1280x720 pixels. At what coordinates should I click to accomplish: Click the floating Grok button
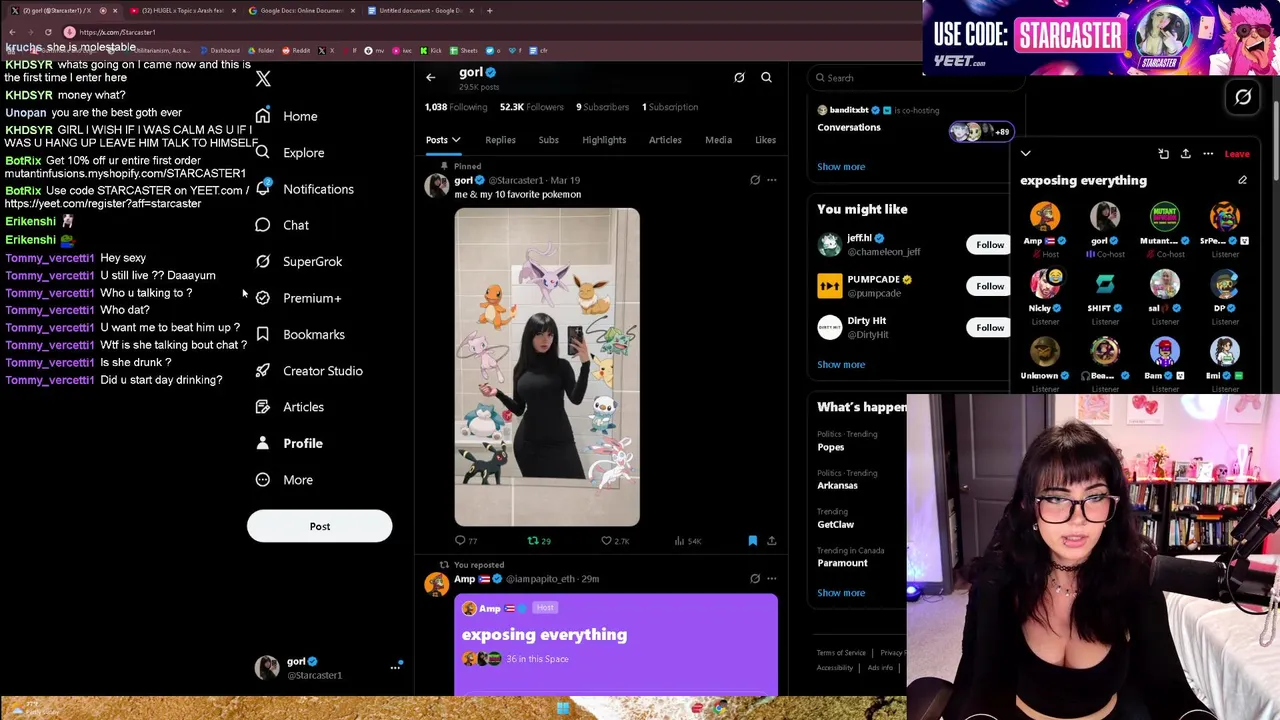click(1243, 97)
